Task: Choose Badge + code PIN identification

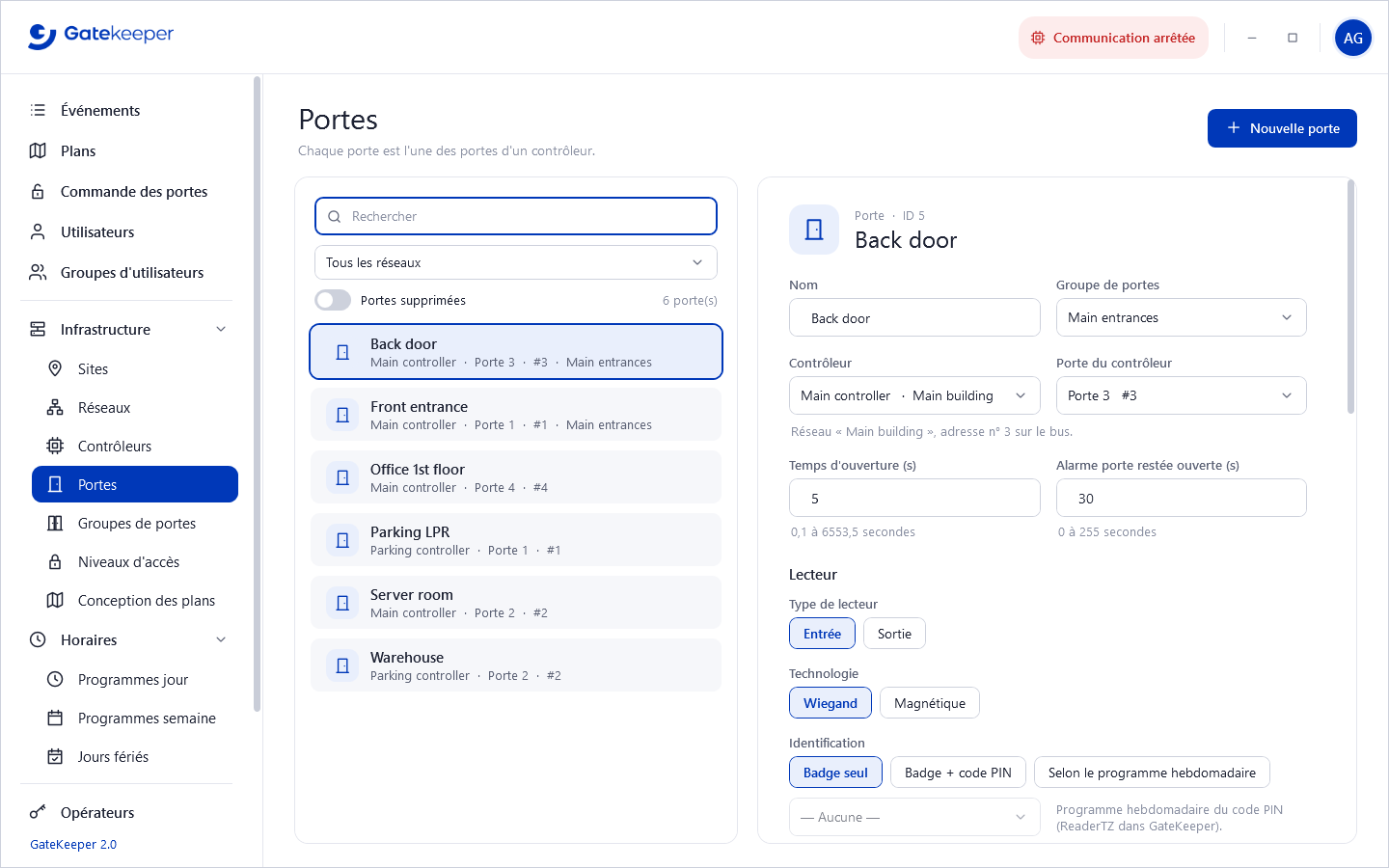Action: pyautogui.click(x=958, y=773)
